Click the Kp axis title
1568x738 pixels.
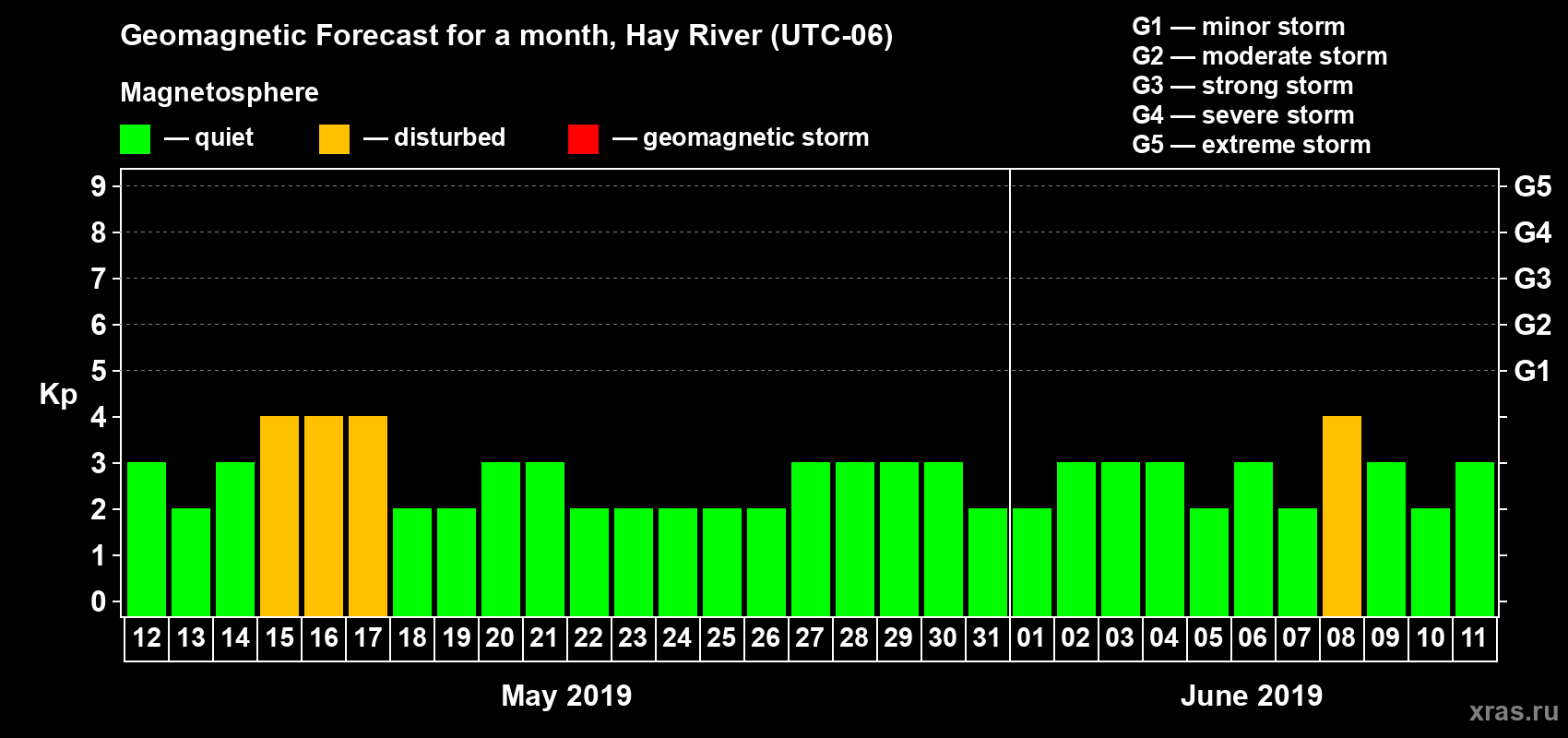pos(58,395)
